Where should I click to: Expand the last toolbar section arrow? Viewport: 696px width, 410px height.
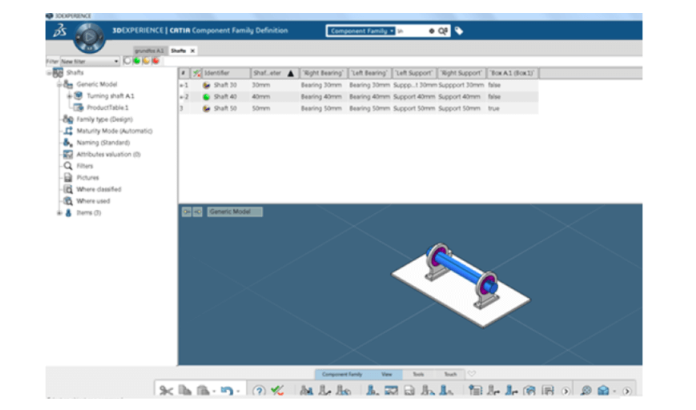(x=627, y=391)
